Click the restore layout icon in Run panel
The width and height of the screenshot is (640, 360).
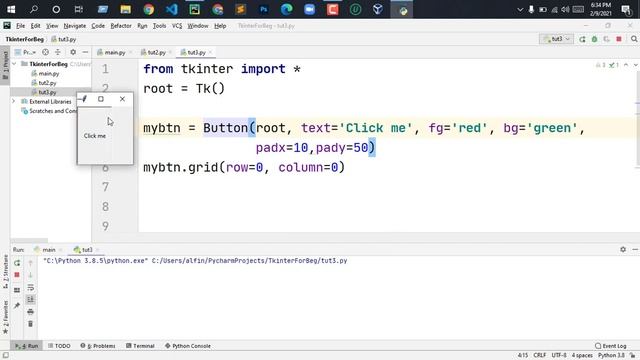pyautogui.click(x=17, y=290)
